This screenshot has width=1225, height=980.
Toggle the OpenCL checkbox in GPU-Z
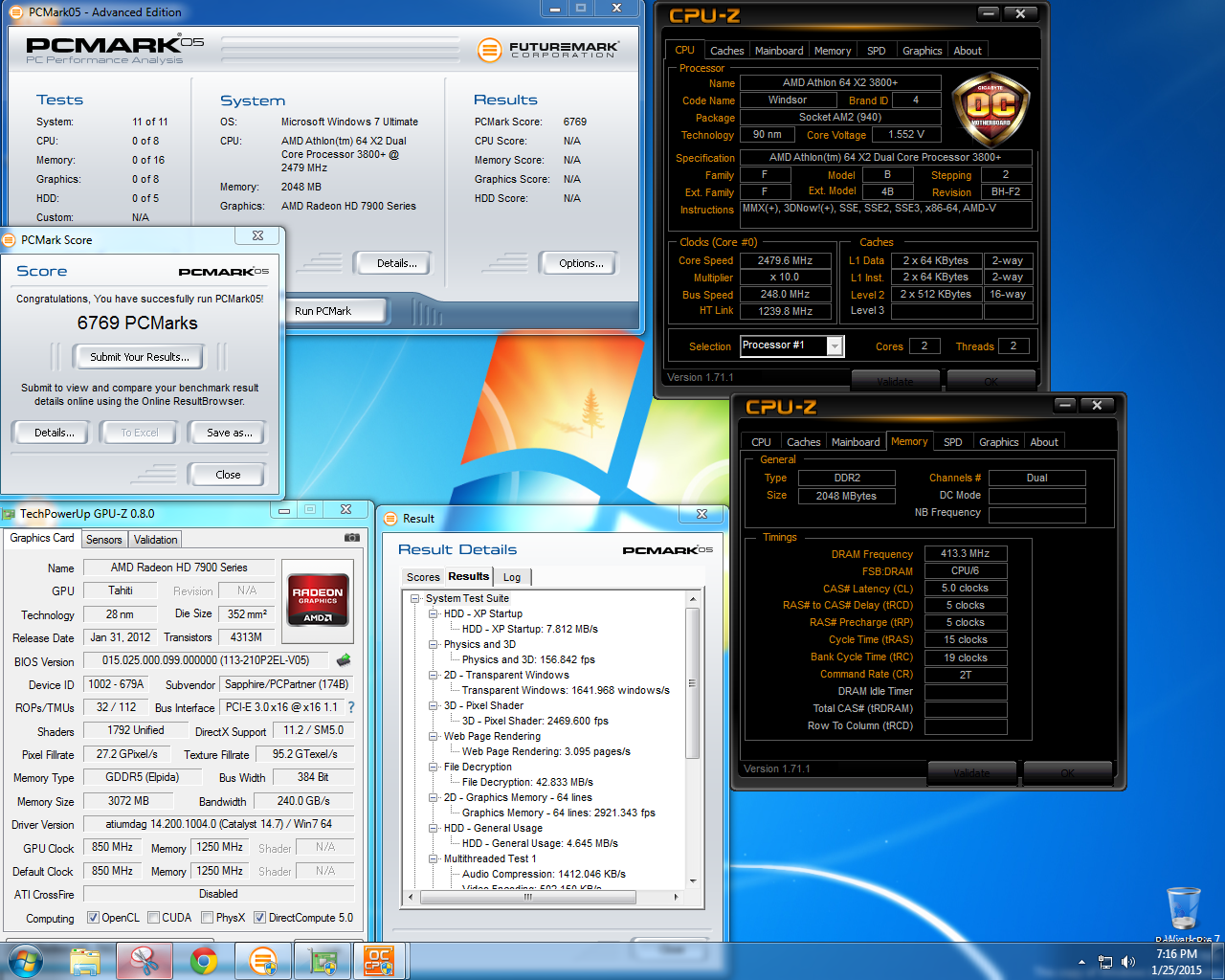(x=93, y=917)
